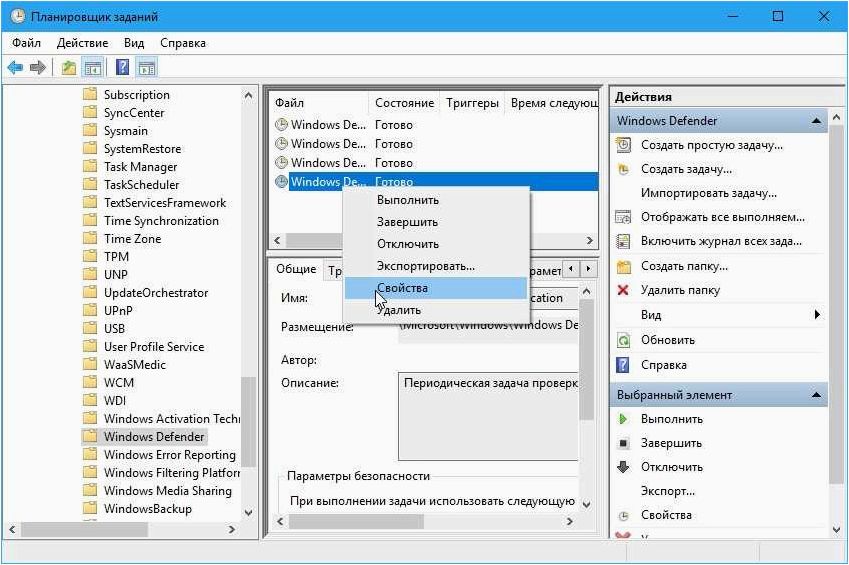Click the clock icon of the first task row
This screenshot has width=849, height=565.
(281, 125)
